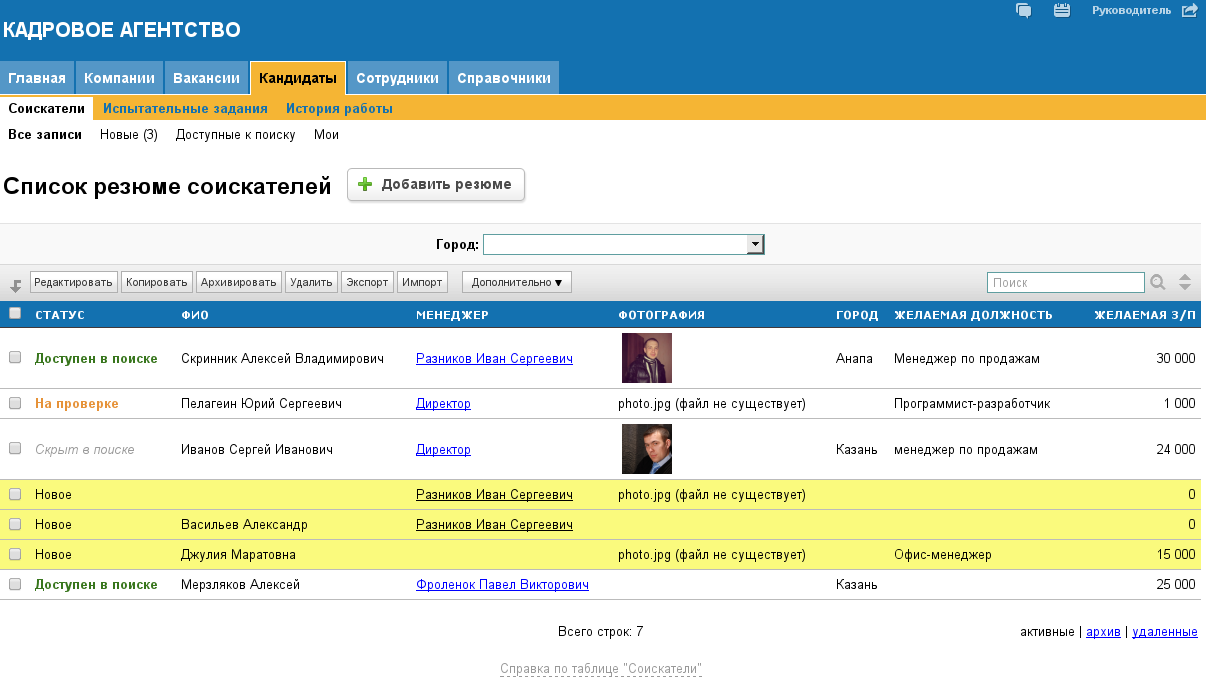Open the chat messages icon in header
1206x688 pixels.
tap(1023, 10)
